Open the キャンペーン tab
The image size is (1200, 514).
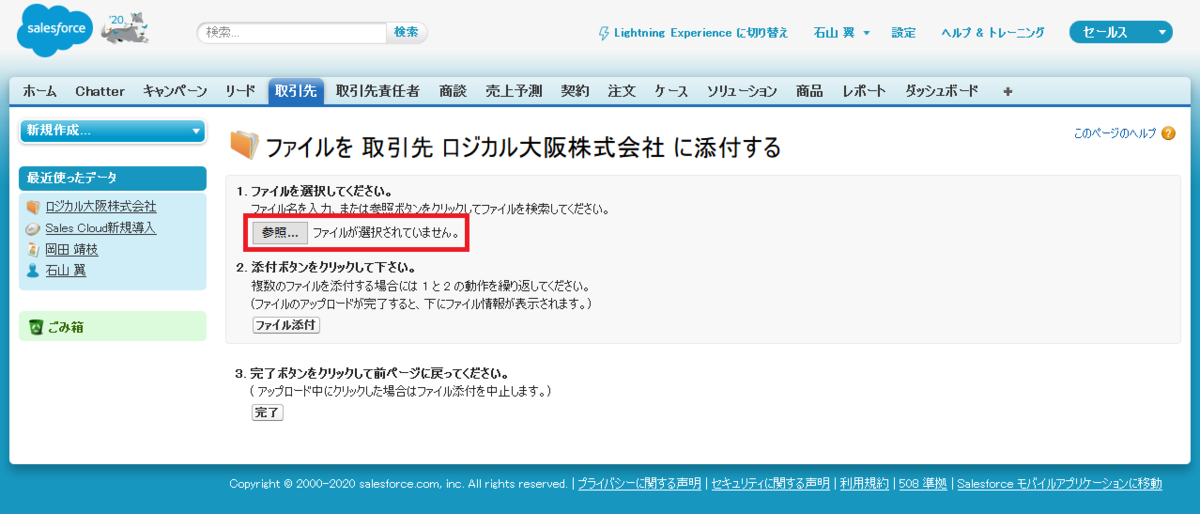175,91
